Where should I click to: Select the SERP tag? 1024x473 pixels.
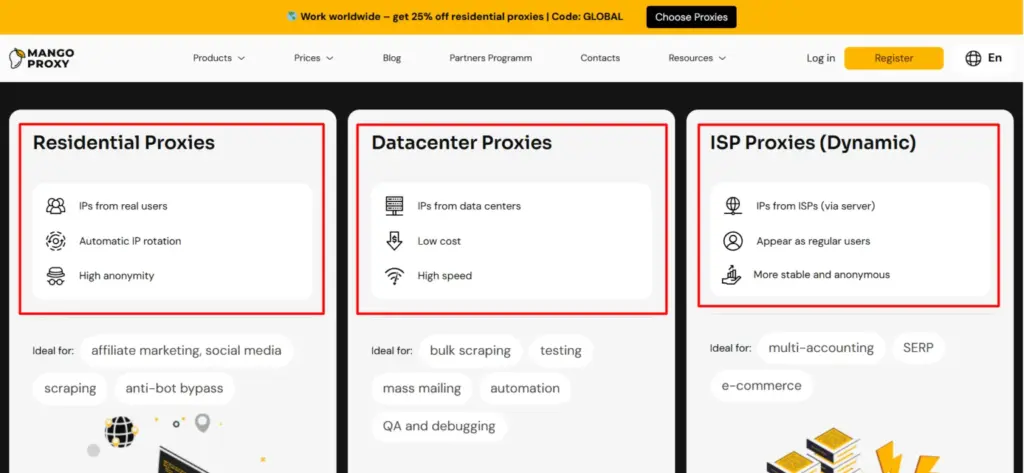(918, 348)
